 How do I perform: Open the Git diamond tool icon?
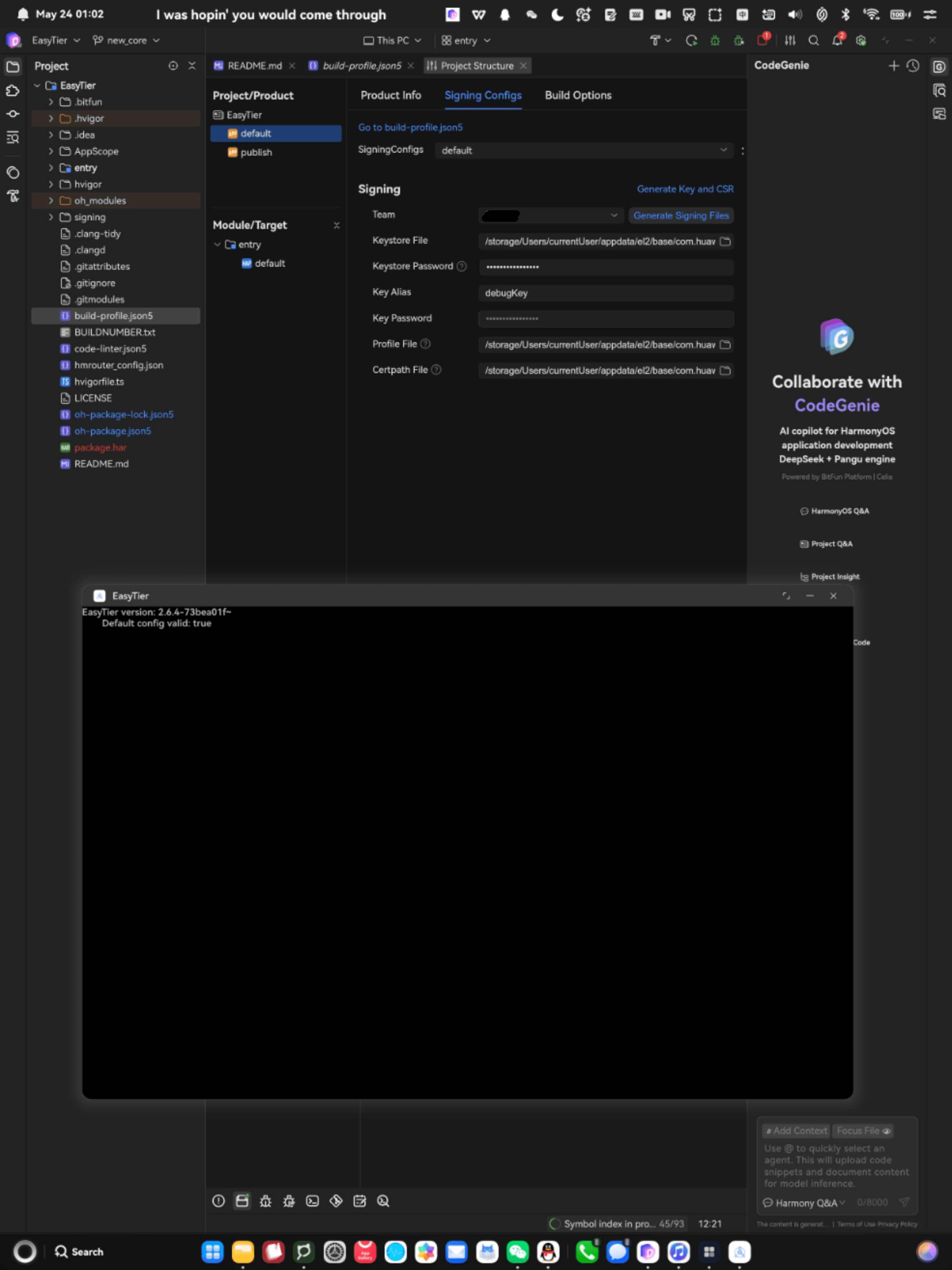(336, 1201)
